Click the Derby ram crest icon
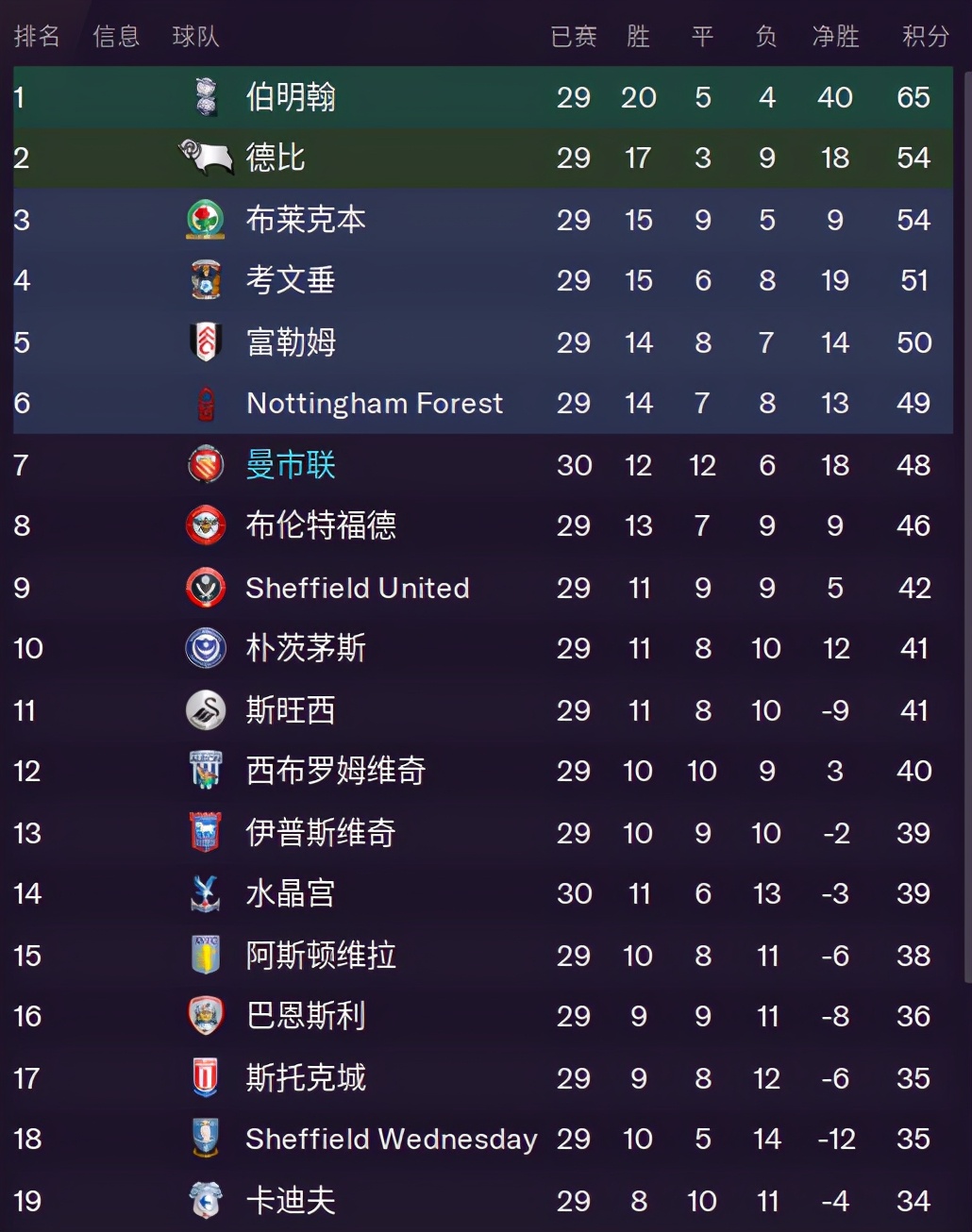 click(206, 158)
